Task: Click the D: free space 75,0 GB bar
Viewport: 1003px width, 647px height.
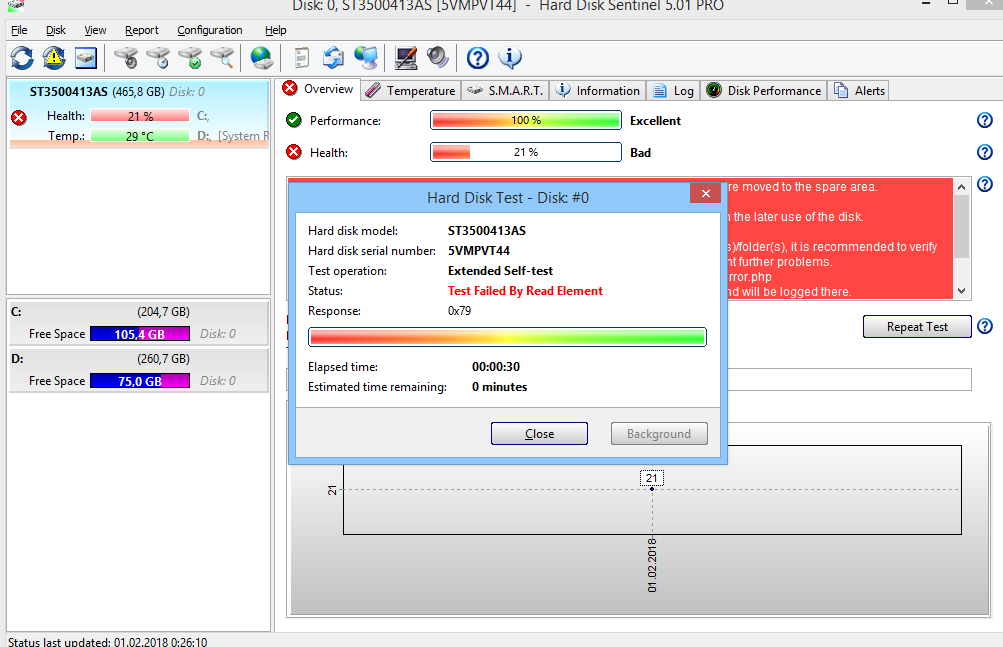Action: pos(140,381)
